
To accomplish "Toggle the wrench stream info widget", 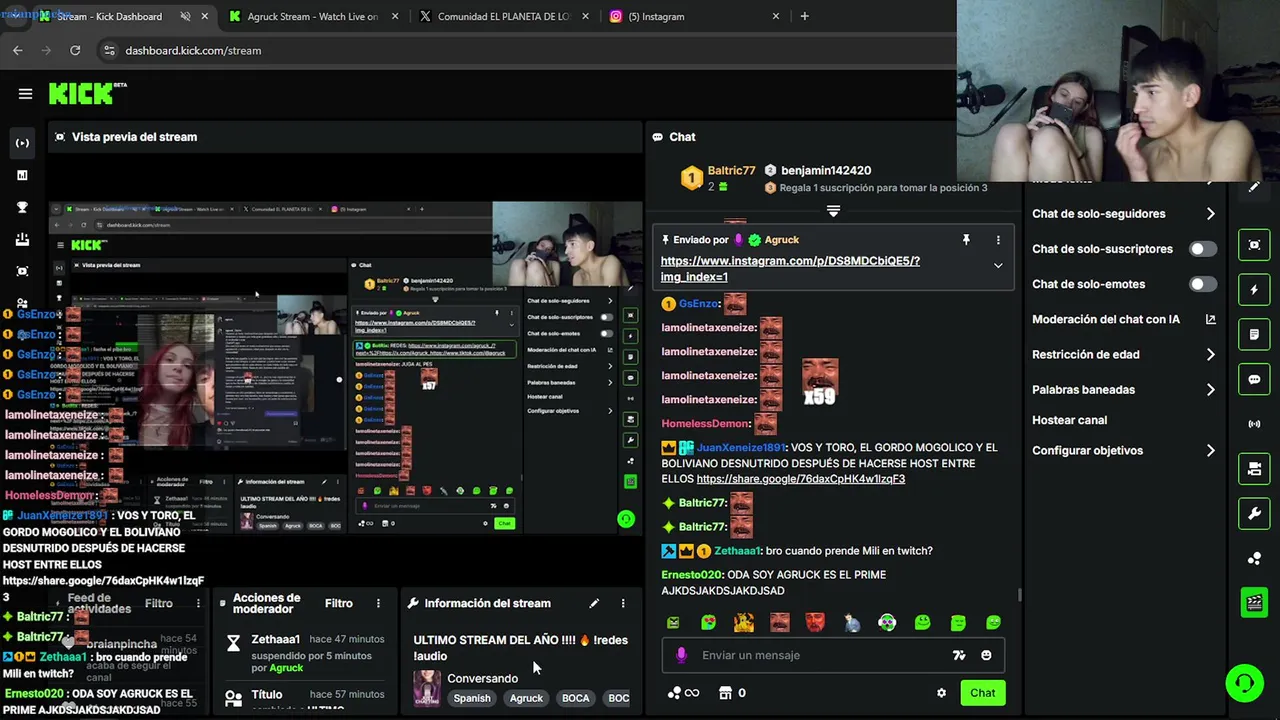I will pyautogui.click(x=1254, y=514).
